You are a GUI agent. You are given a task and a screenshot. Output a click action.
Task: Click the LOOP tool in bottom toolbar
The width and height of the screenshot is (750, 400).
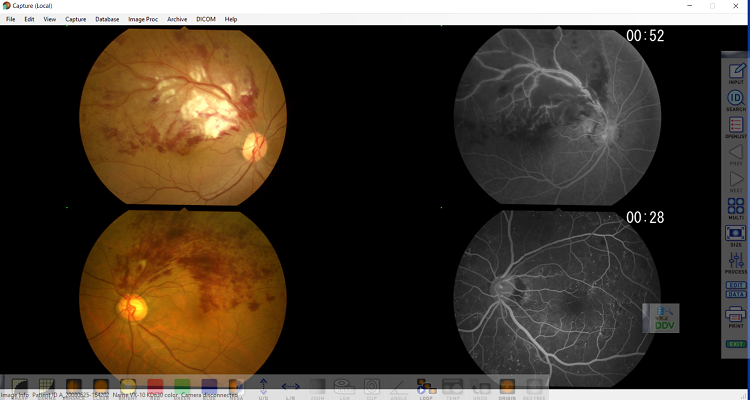[x=424, y=387]
